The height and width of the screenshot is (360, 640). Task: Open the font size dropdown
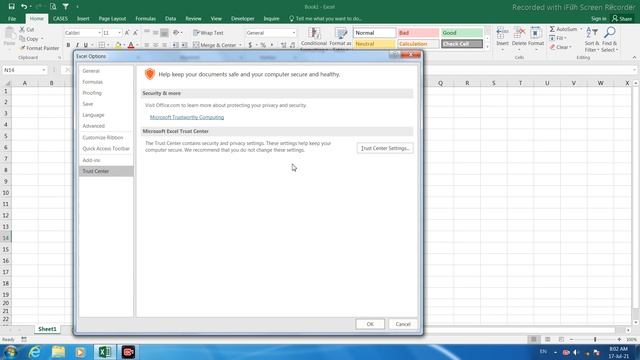(x=120, y=33)
